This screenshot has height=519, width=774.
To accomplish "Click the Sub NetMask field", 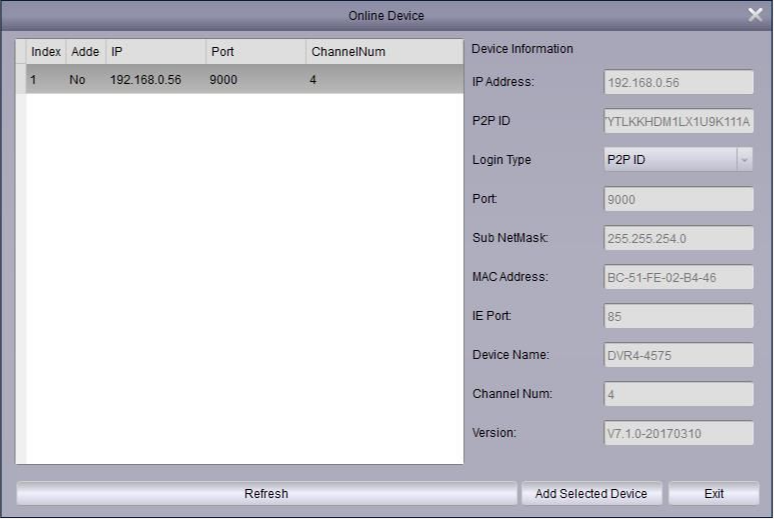I will click(678, 238).
